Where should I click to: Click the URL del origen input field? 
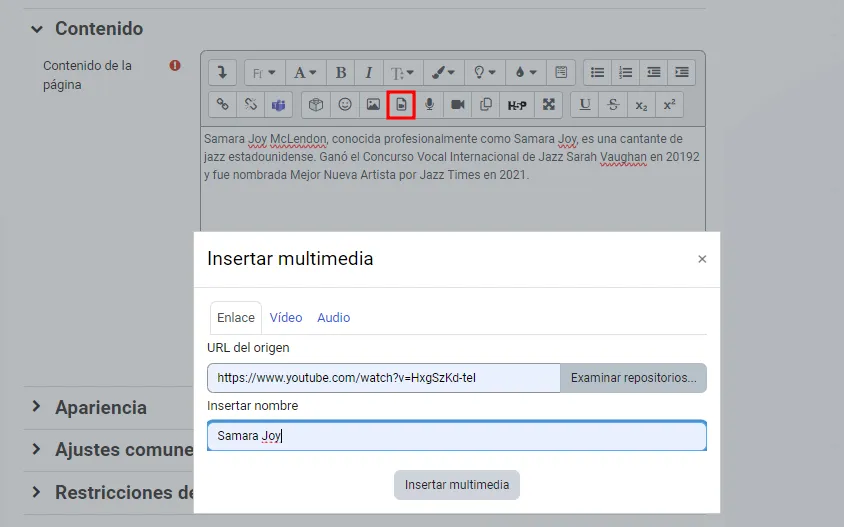(x=383, y=378)
